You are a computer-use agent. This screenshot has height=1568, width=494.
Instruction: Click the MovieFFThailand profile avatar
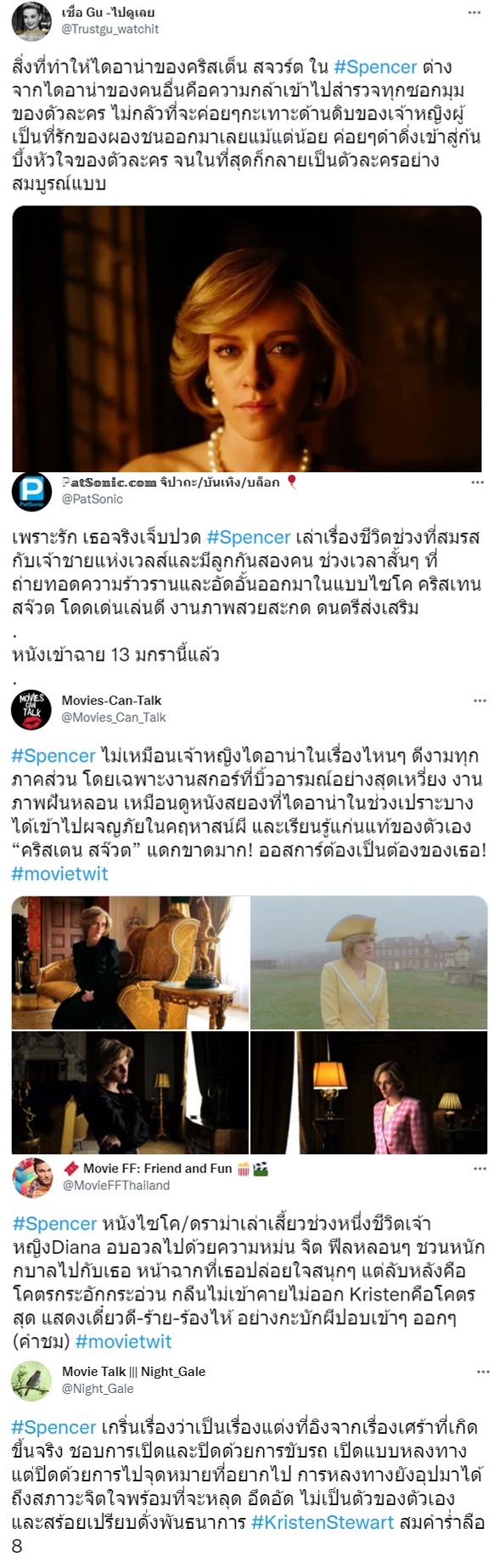click(32, 1177)
